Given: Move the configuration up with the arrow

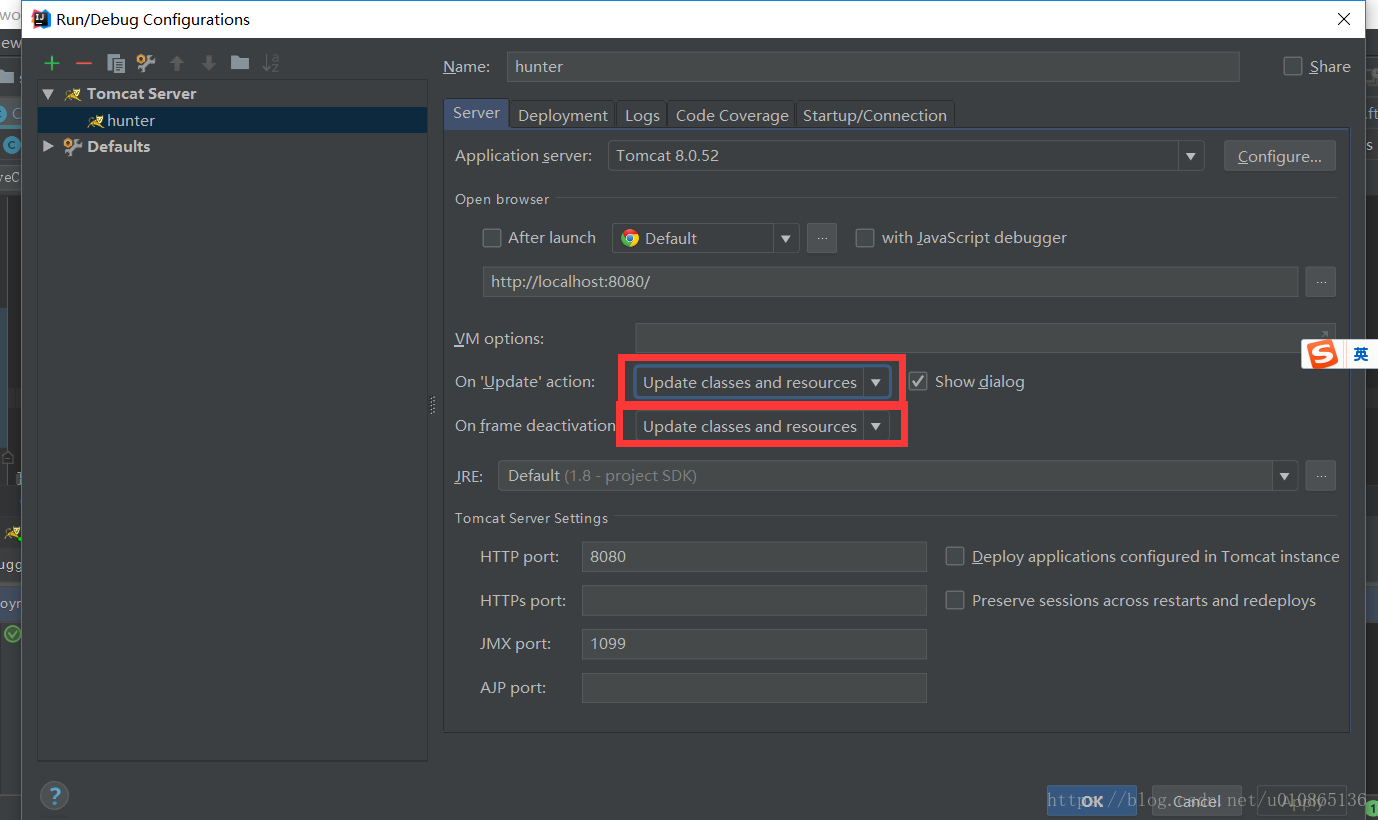Looking at the screenshot, I should (x=177, y=63).
